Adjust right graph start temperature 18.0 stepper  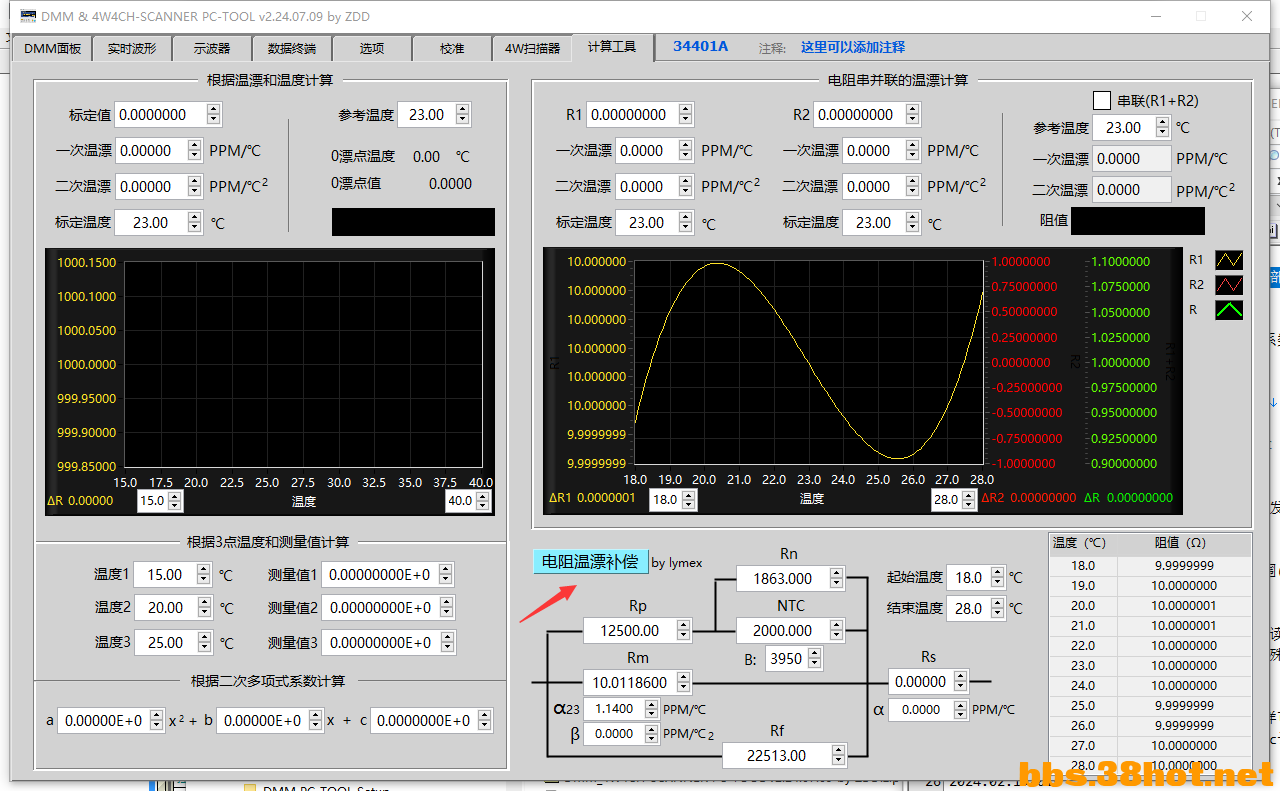pyautogui.click(x=687, y=499)
